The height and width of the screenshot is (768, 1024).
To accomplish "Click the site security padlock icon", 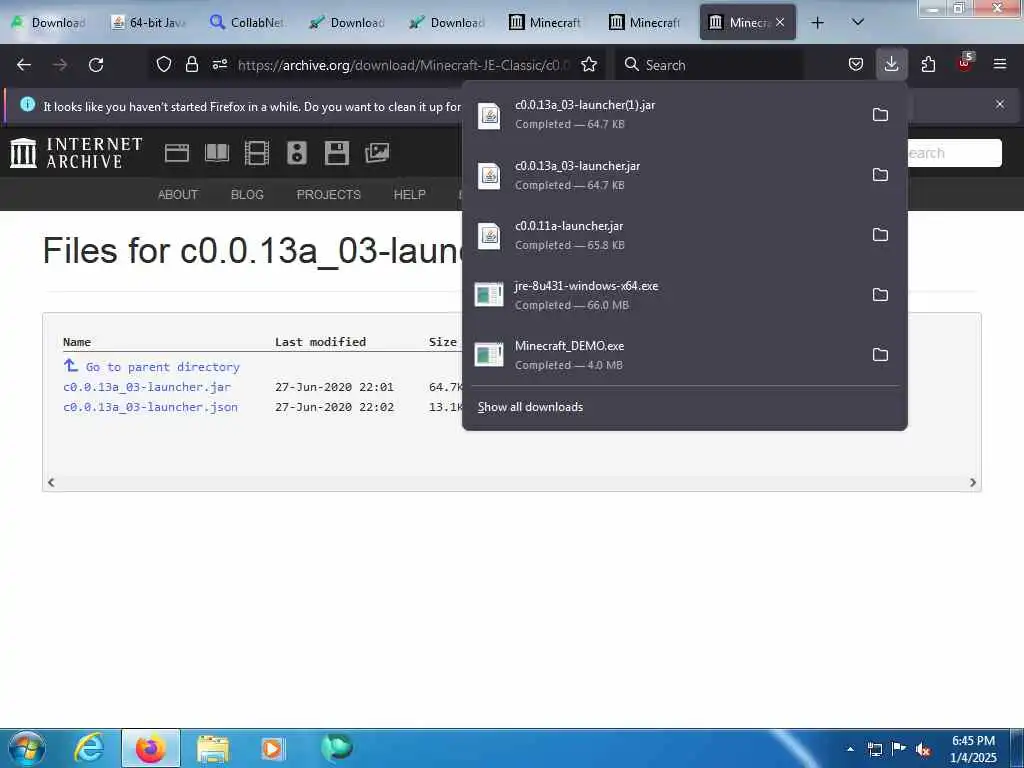I will point(191,65).
